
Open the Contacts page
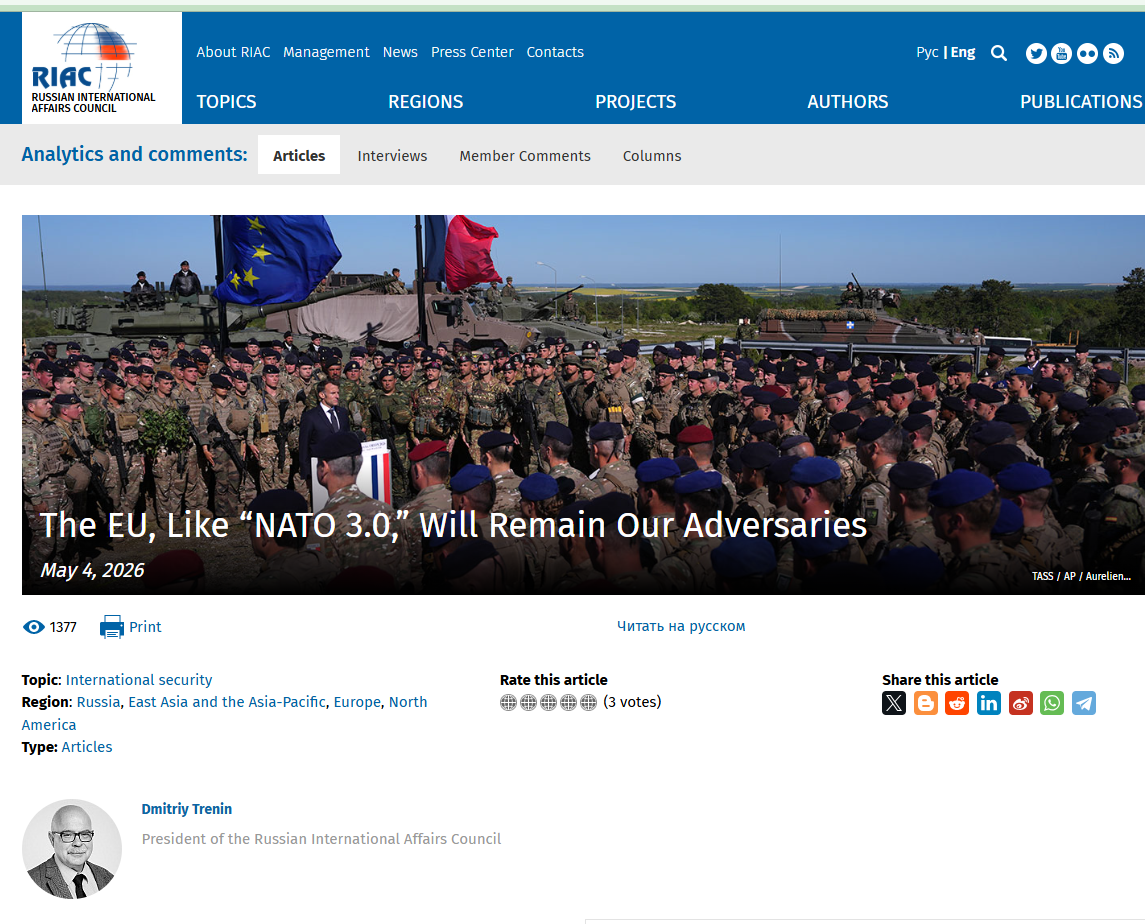tap(555, 52)
